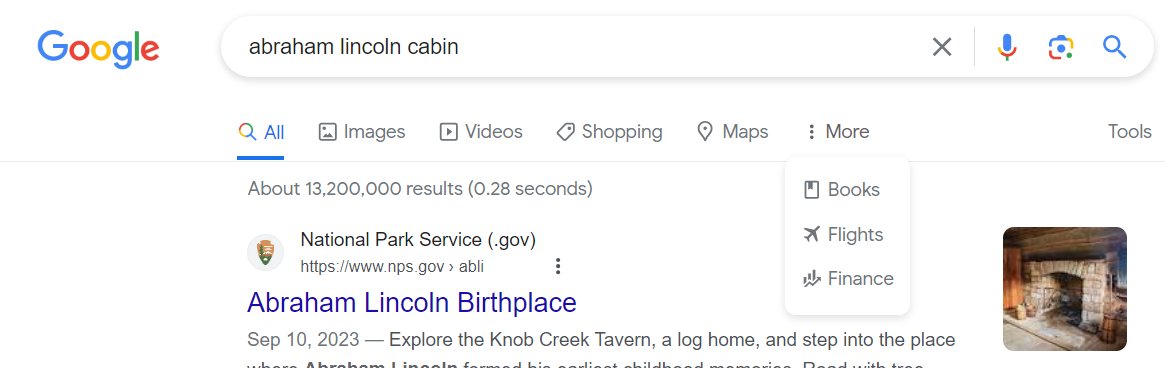
Task: Click the Google logo
Action: click(x=98, y=48)
